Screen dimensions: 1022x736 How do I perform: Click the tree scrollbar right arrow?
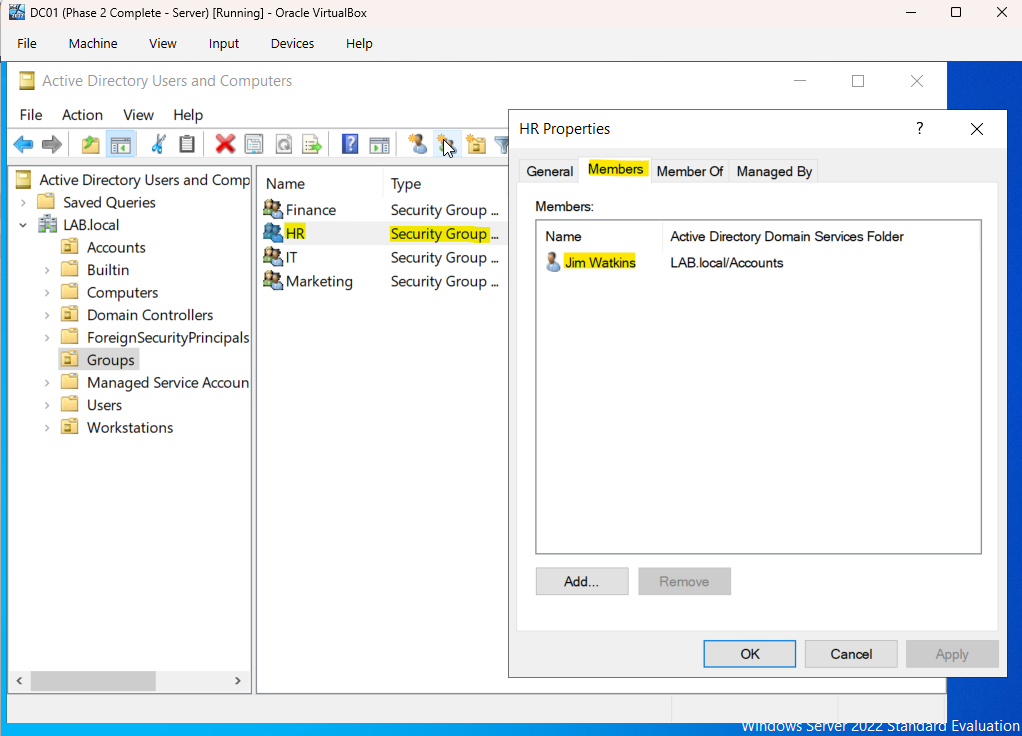[238, 681]
